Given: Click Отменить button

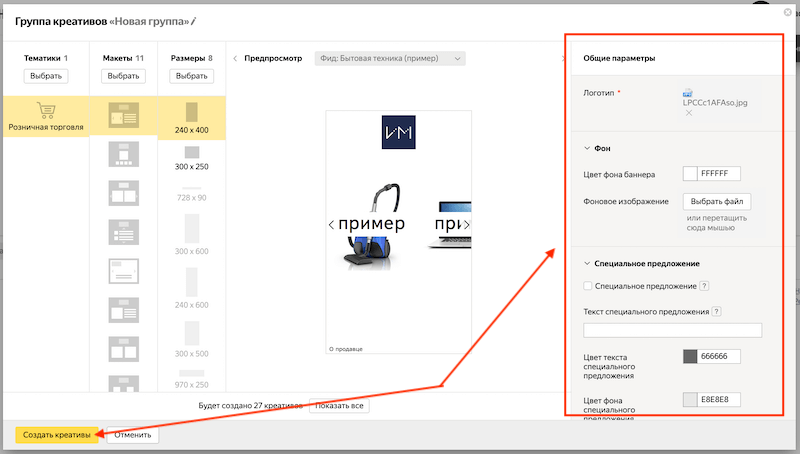Looking at the screenshot, I should tap(133, 435).
